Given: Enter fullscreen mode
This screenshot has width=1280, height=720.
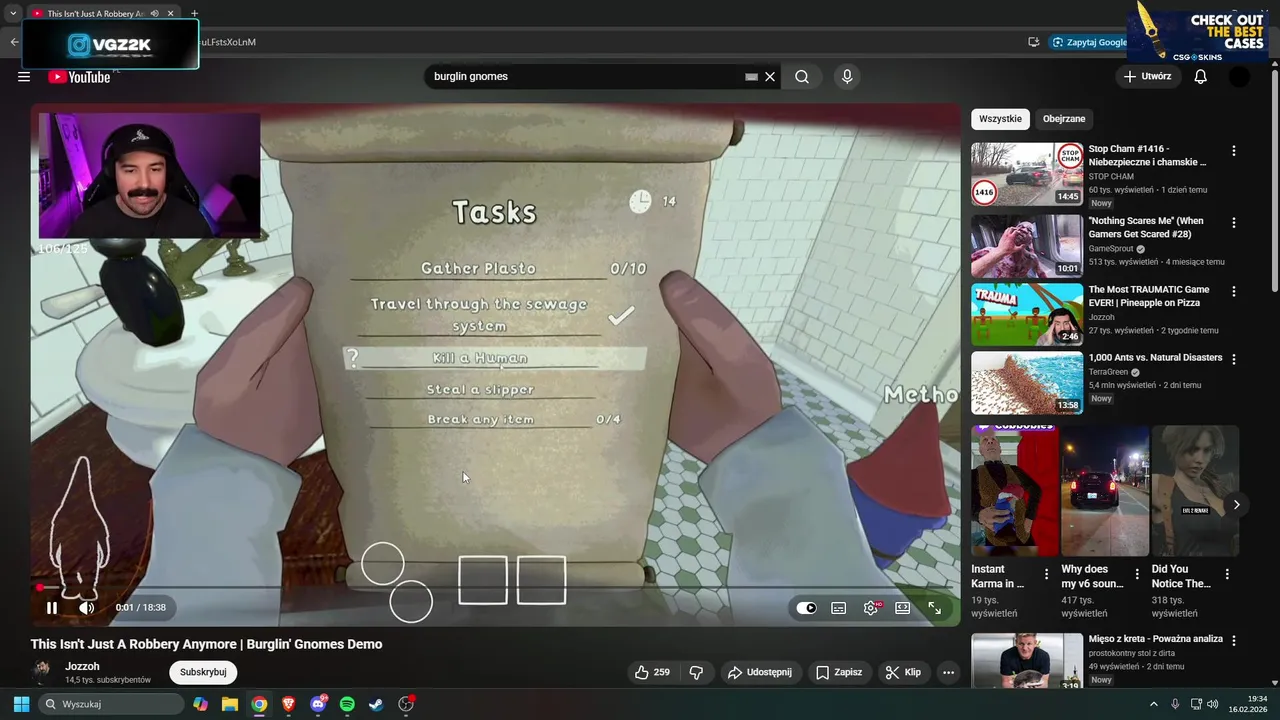Looking at the screenshot, I should 934,608.
